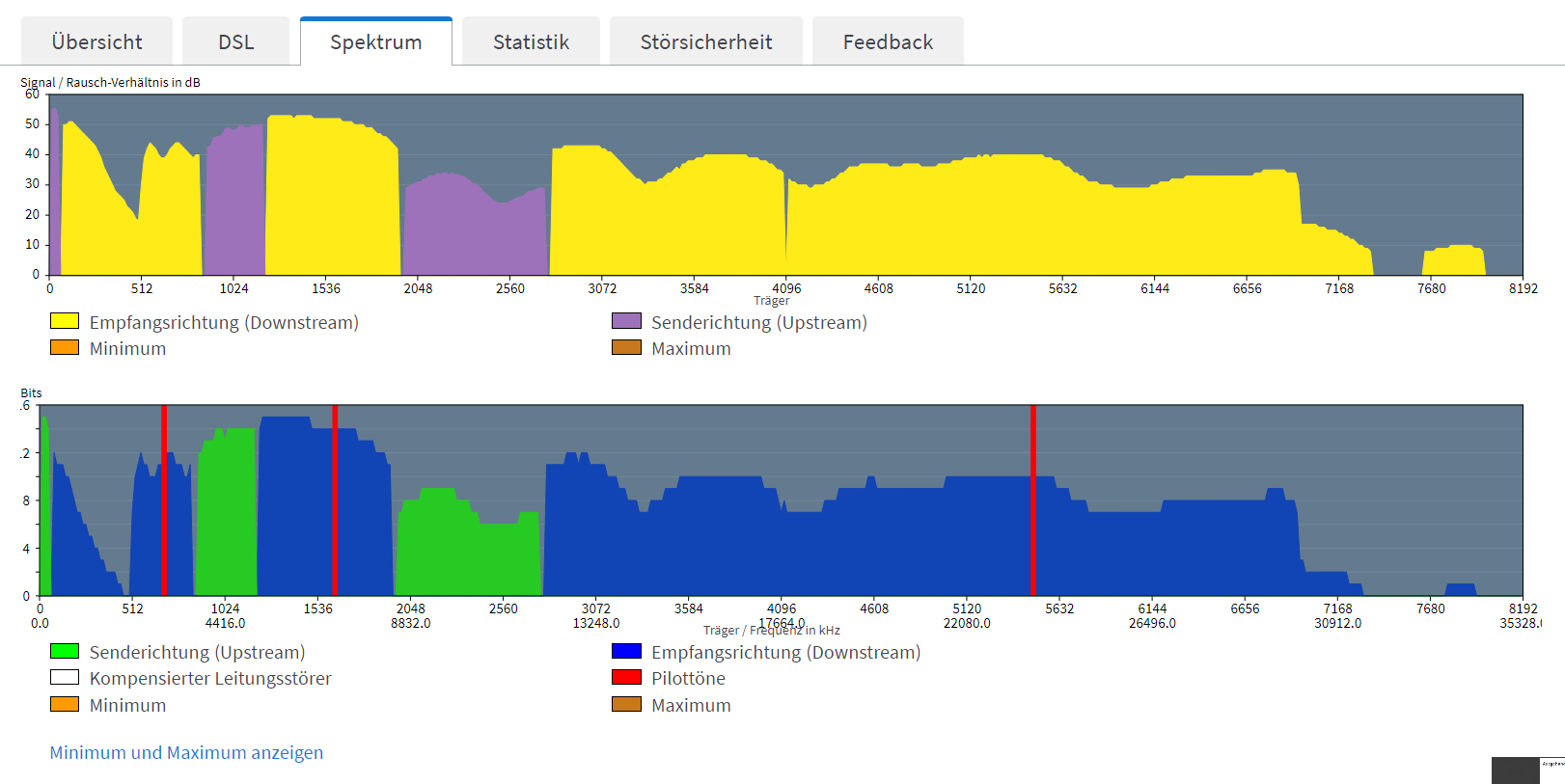The height and width of the screenshot is (784, 1565).
Task: Click '22080.0' frequency label on bits chart
Action: (x=967, y=623)
